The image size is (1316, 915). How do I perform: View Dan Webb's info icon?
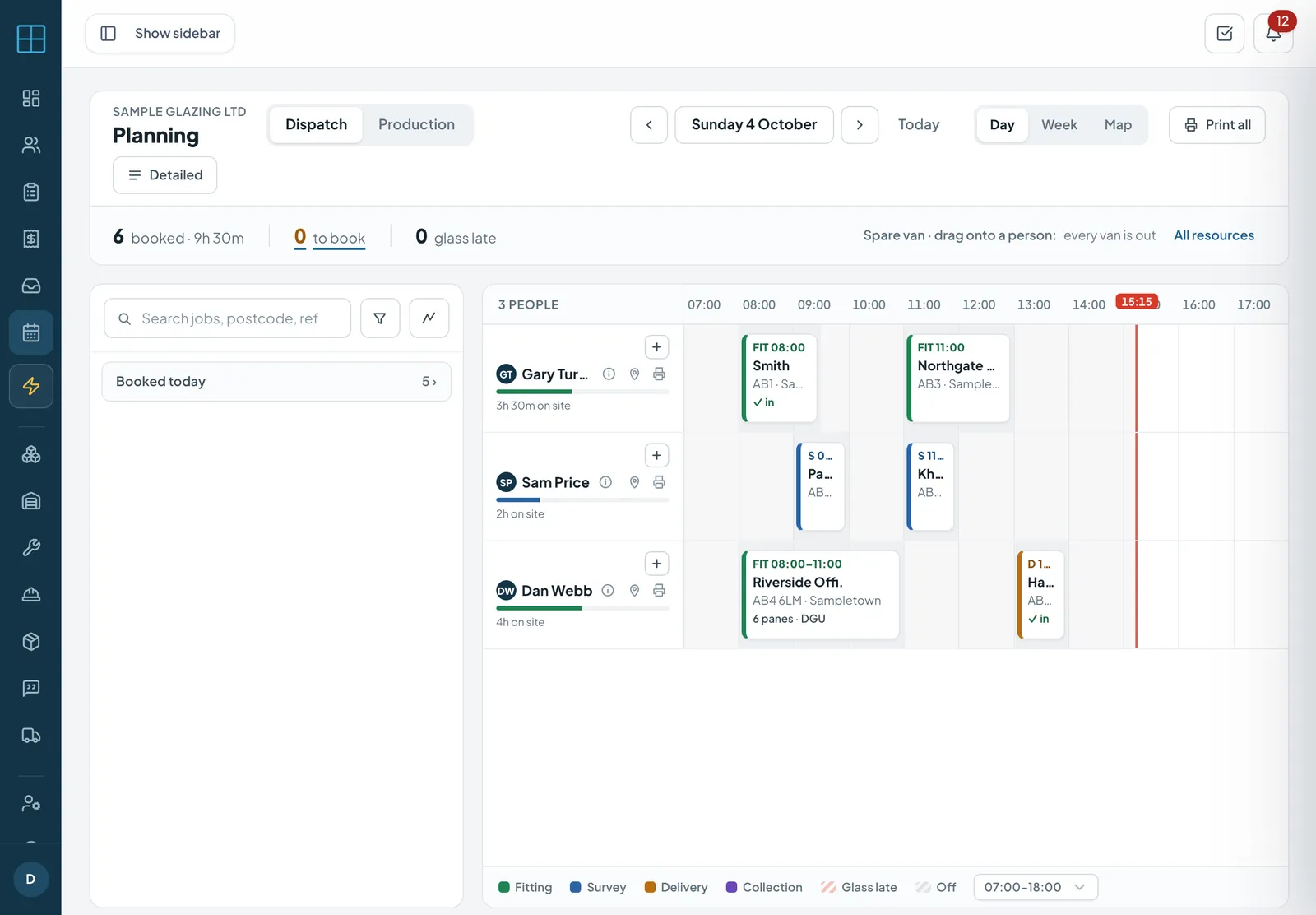(x=608, y=591)
